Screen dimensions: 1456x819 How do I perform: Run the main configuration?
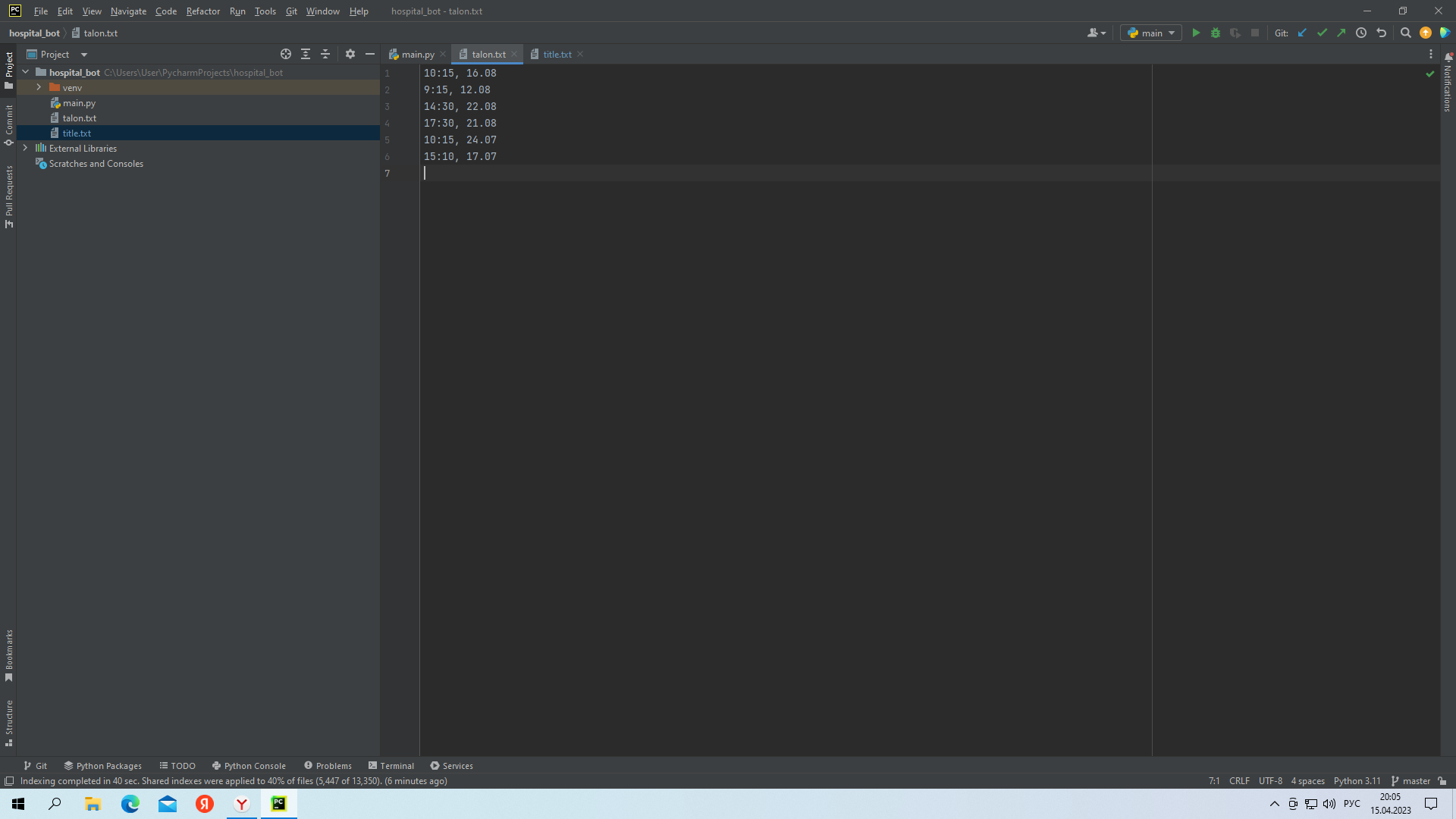(1196, 33)
